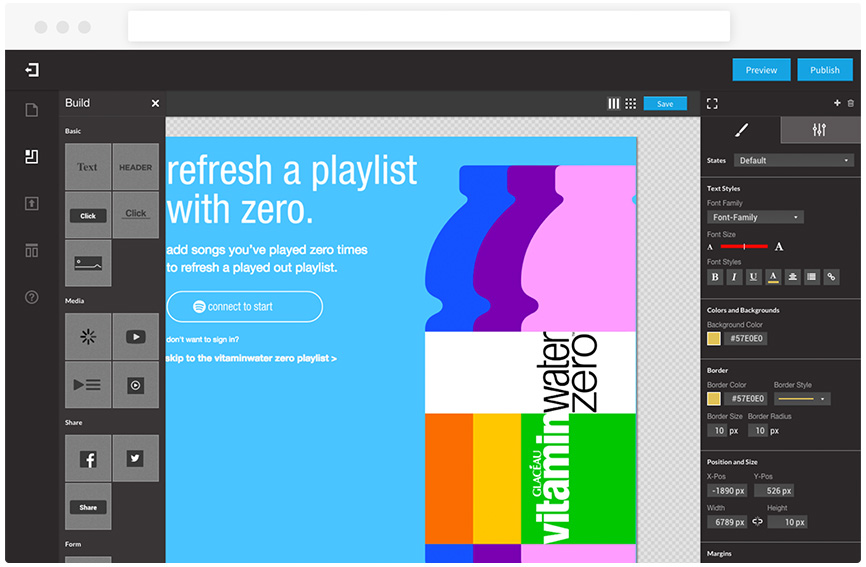Toggle Underline font style

coord(753,277)
